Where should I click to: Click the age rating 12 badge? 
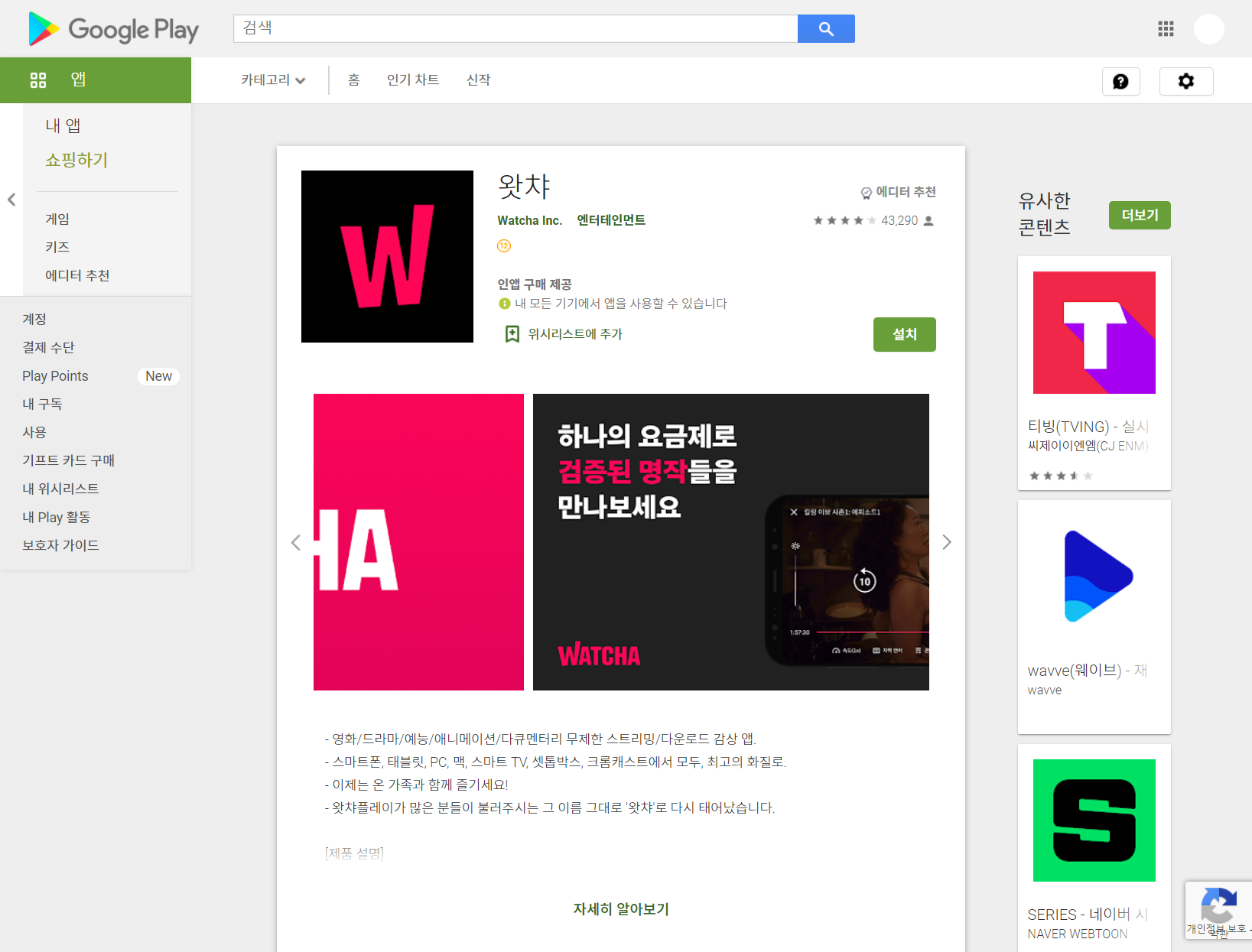coord(504,245)
